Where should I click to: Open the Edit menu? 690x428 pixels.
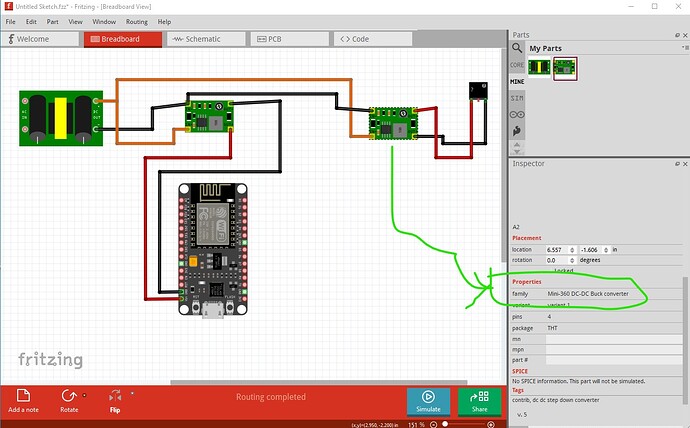click(x=31, y=22)
